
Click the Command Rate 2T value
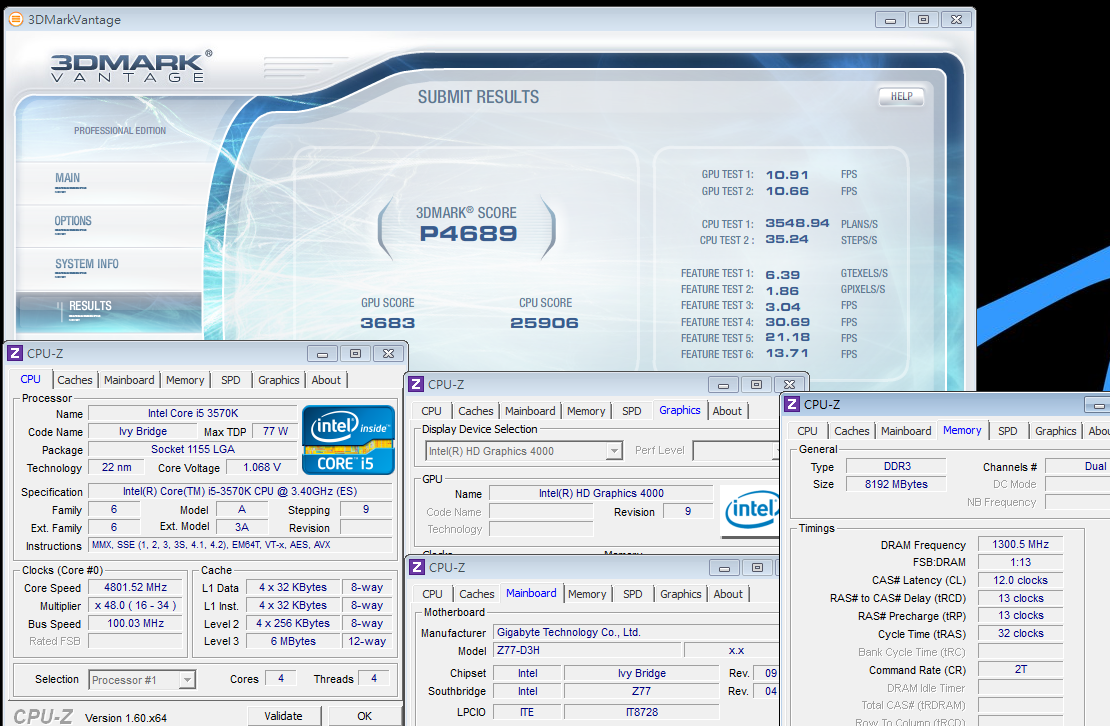click(x=1020, y=669)
